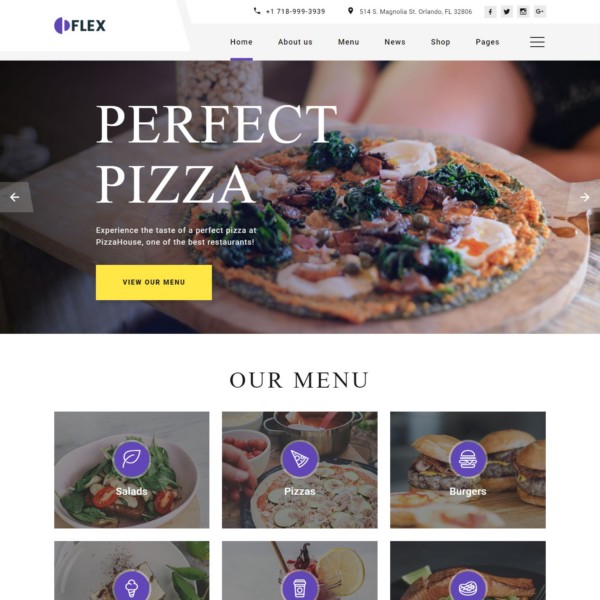Click the phone number link
The image size is (600, 600).
(295, 12)
